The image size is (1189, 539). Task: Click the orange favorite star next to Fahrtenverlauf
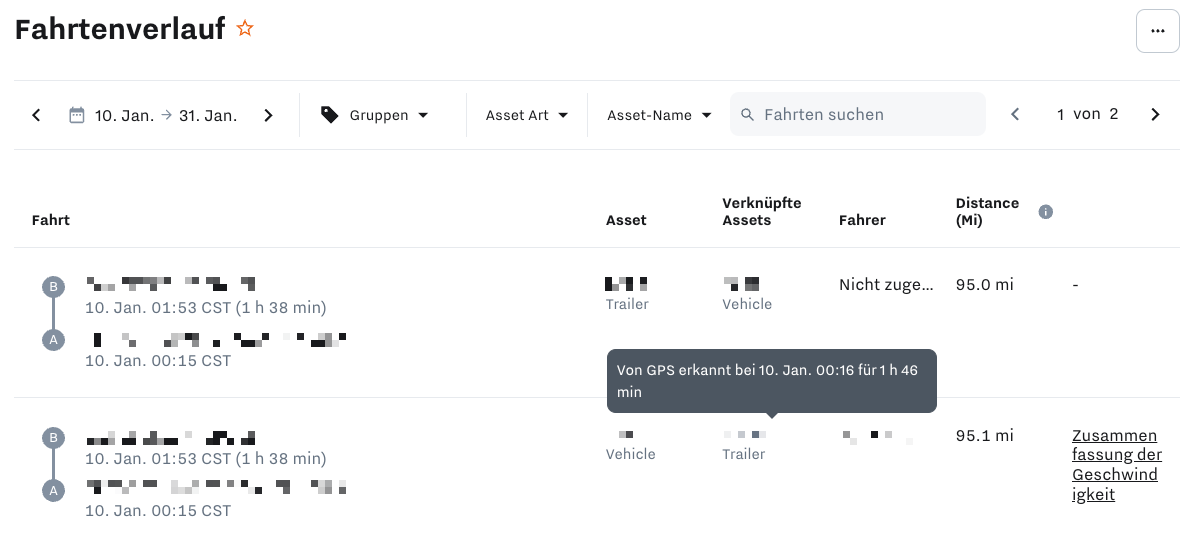coord(244,29)
